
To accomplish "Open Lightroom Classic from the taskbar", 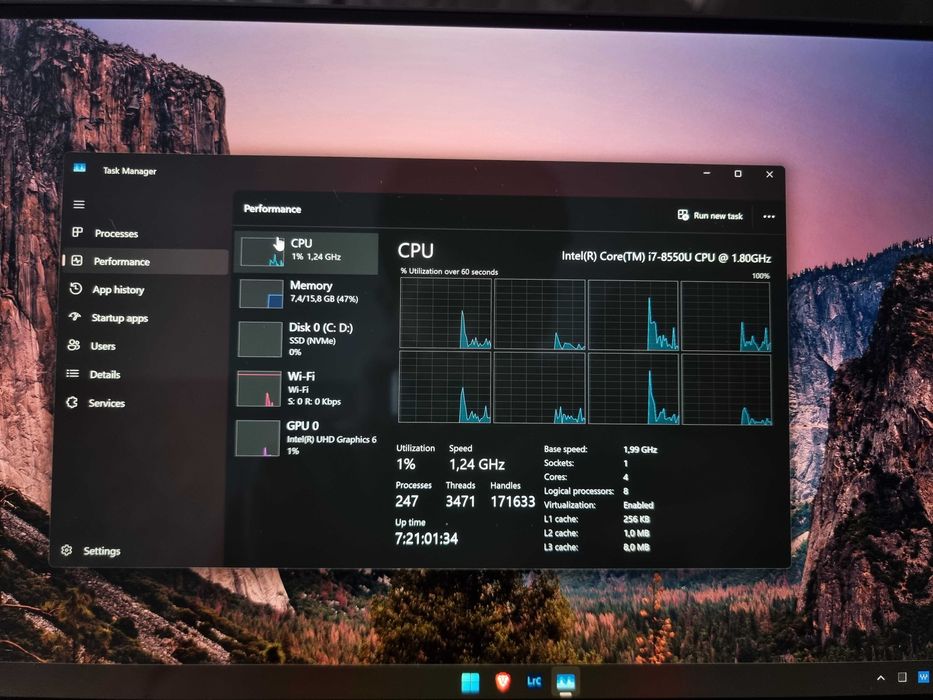I will tap(534, 681).
